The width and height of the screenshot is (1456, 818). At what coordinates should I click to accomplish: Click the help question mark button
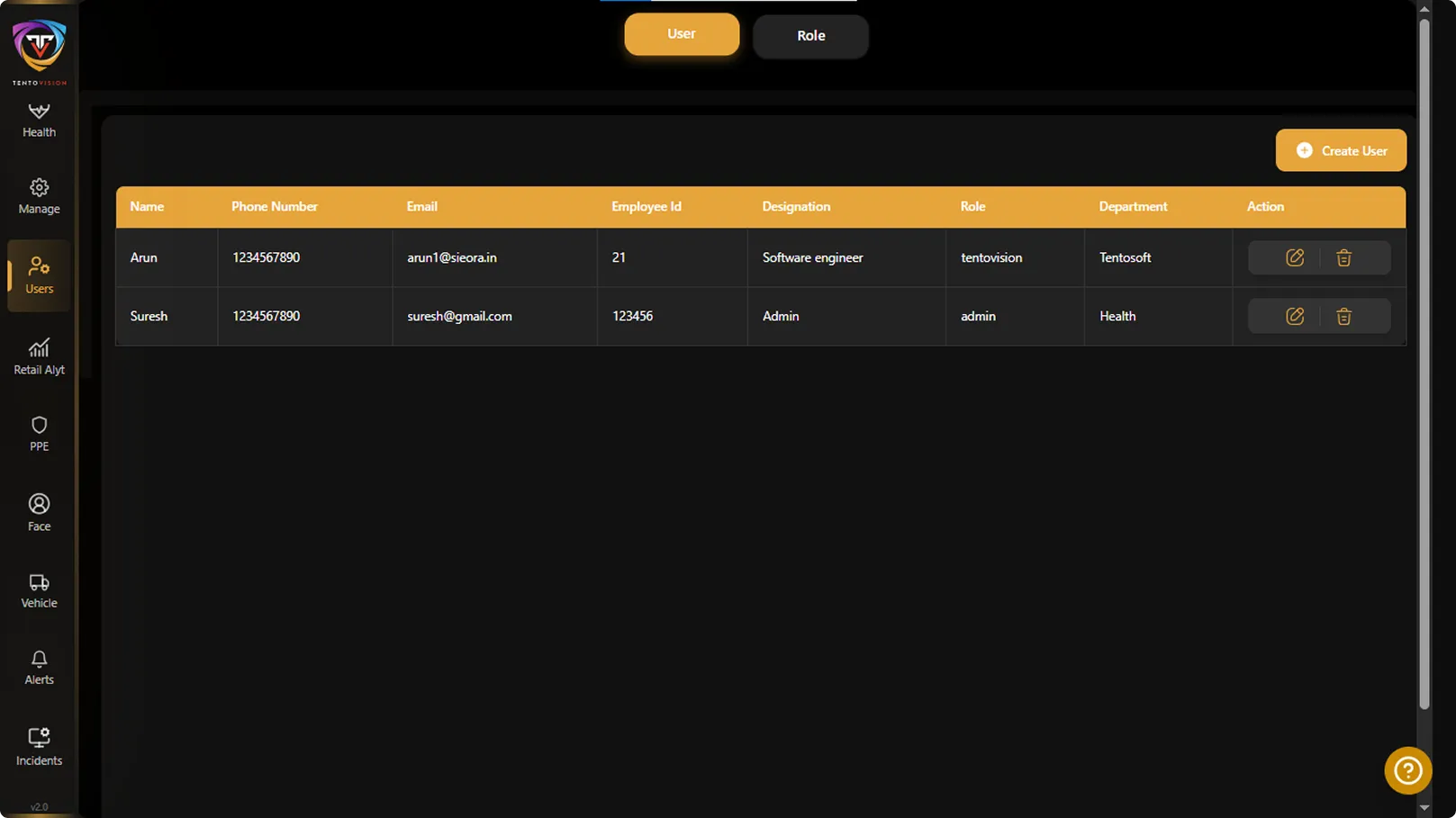[1407, 770]
